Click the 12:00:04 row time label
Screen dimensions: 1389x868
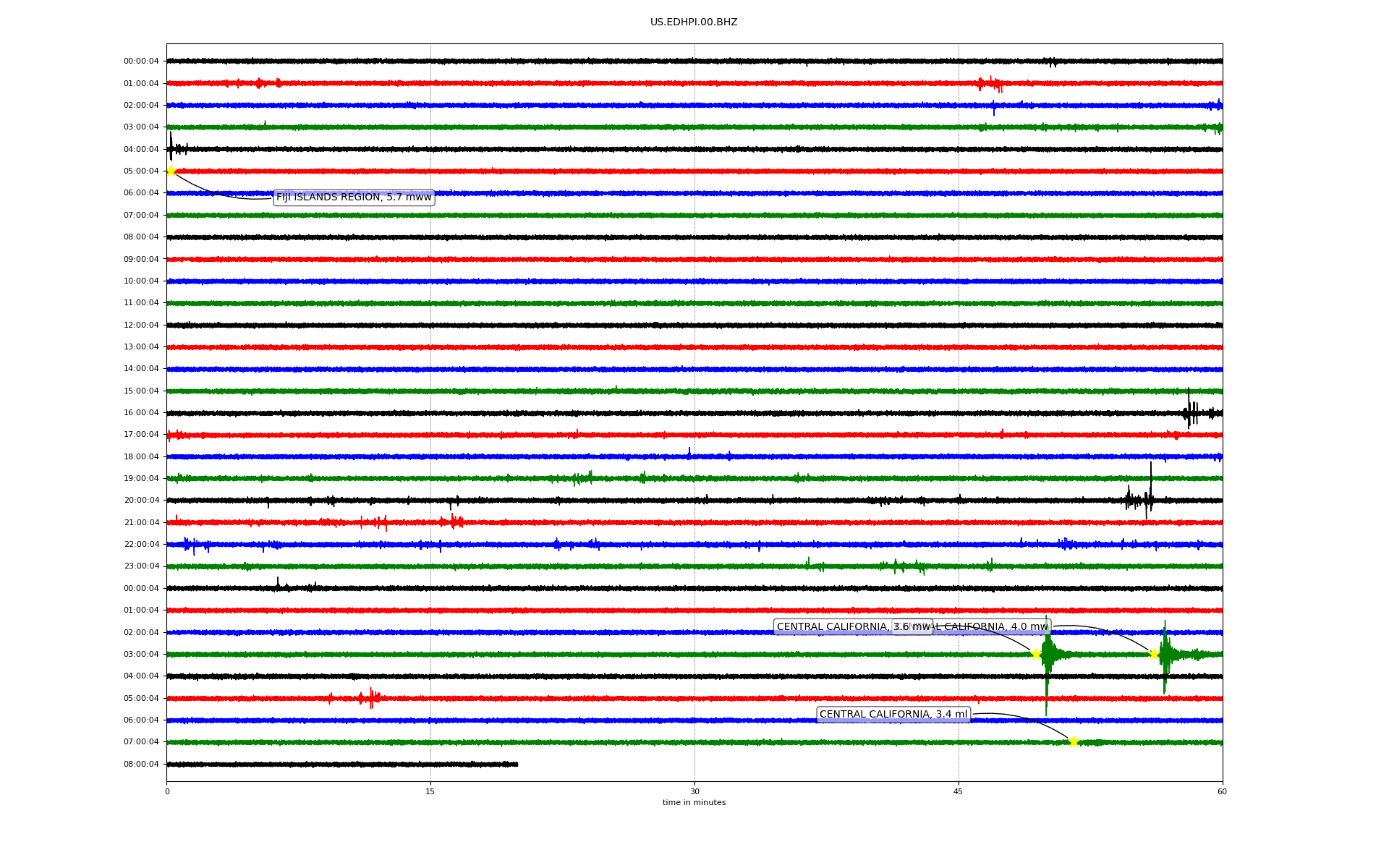click(141, 325)
